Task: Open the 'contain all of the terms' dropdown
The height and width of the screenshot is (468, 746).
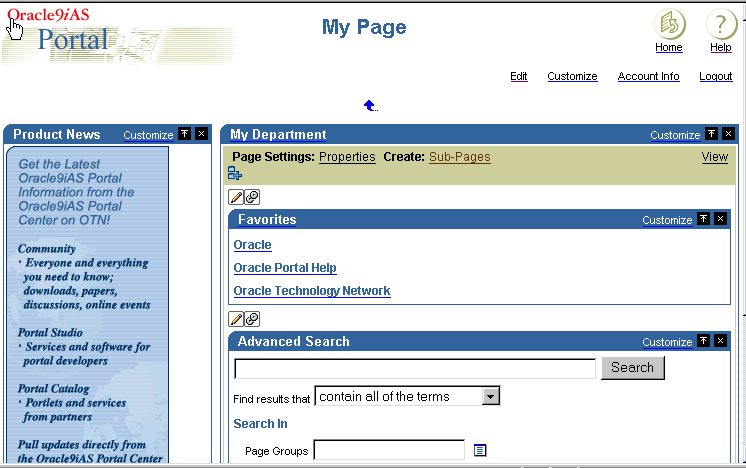Action: 490,397
